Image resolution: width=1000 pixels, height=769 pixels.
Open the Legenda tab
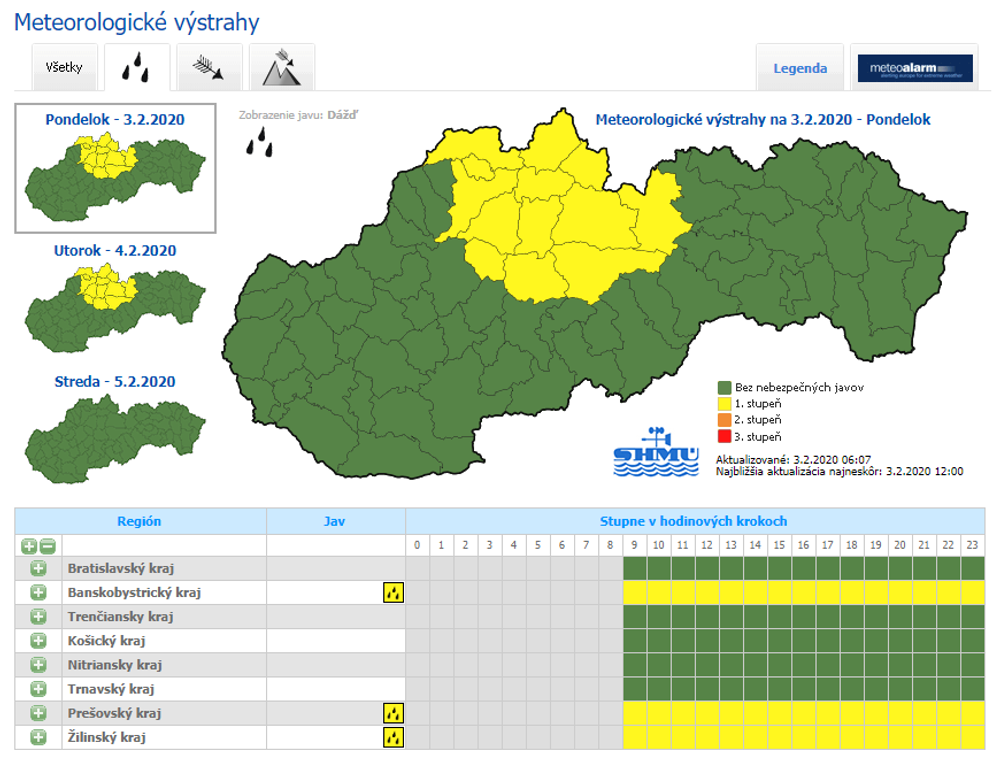[800, 69]
